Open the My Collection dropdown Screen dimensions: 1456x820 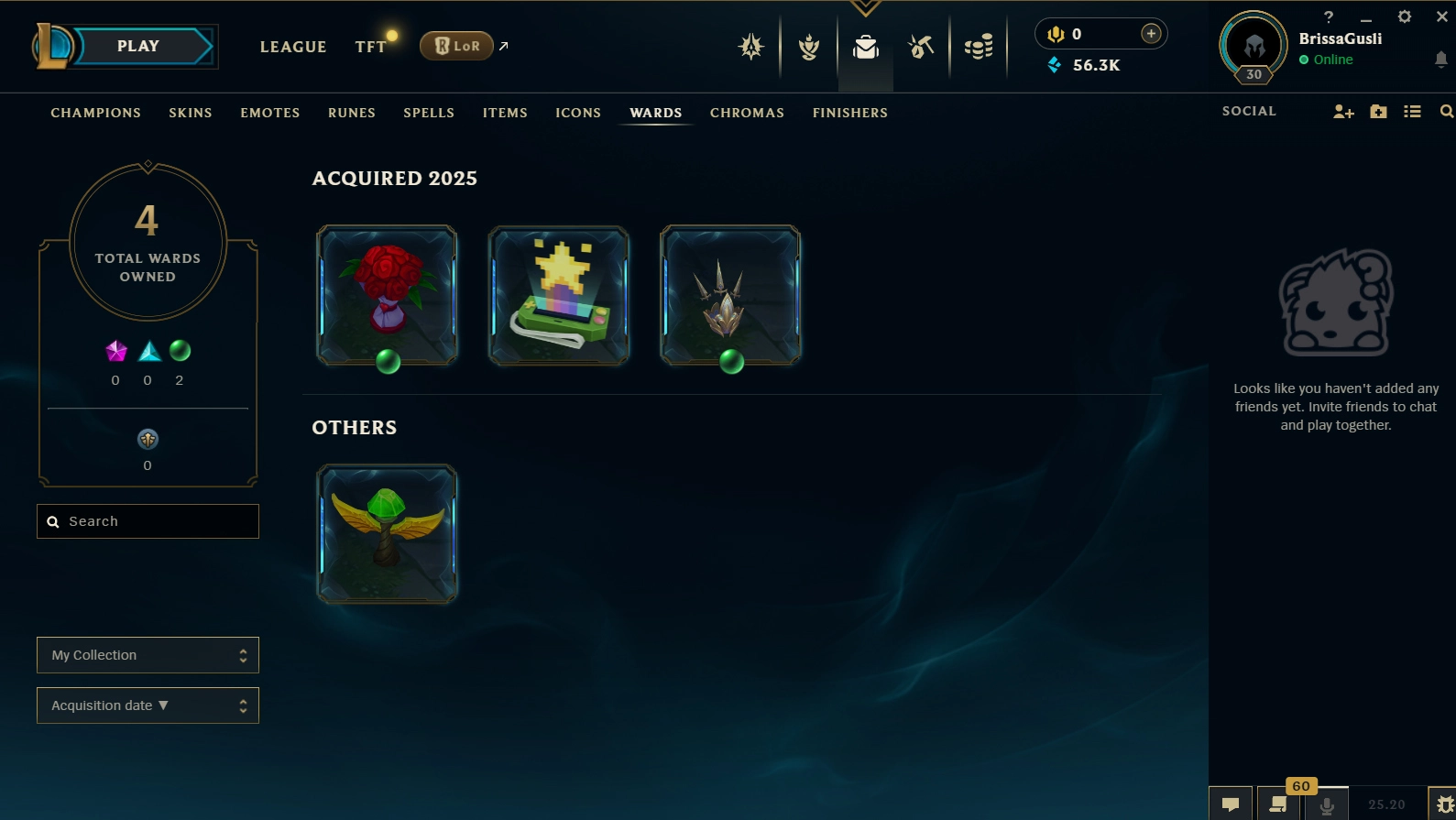pyautogui.click(x=148, y=655)
